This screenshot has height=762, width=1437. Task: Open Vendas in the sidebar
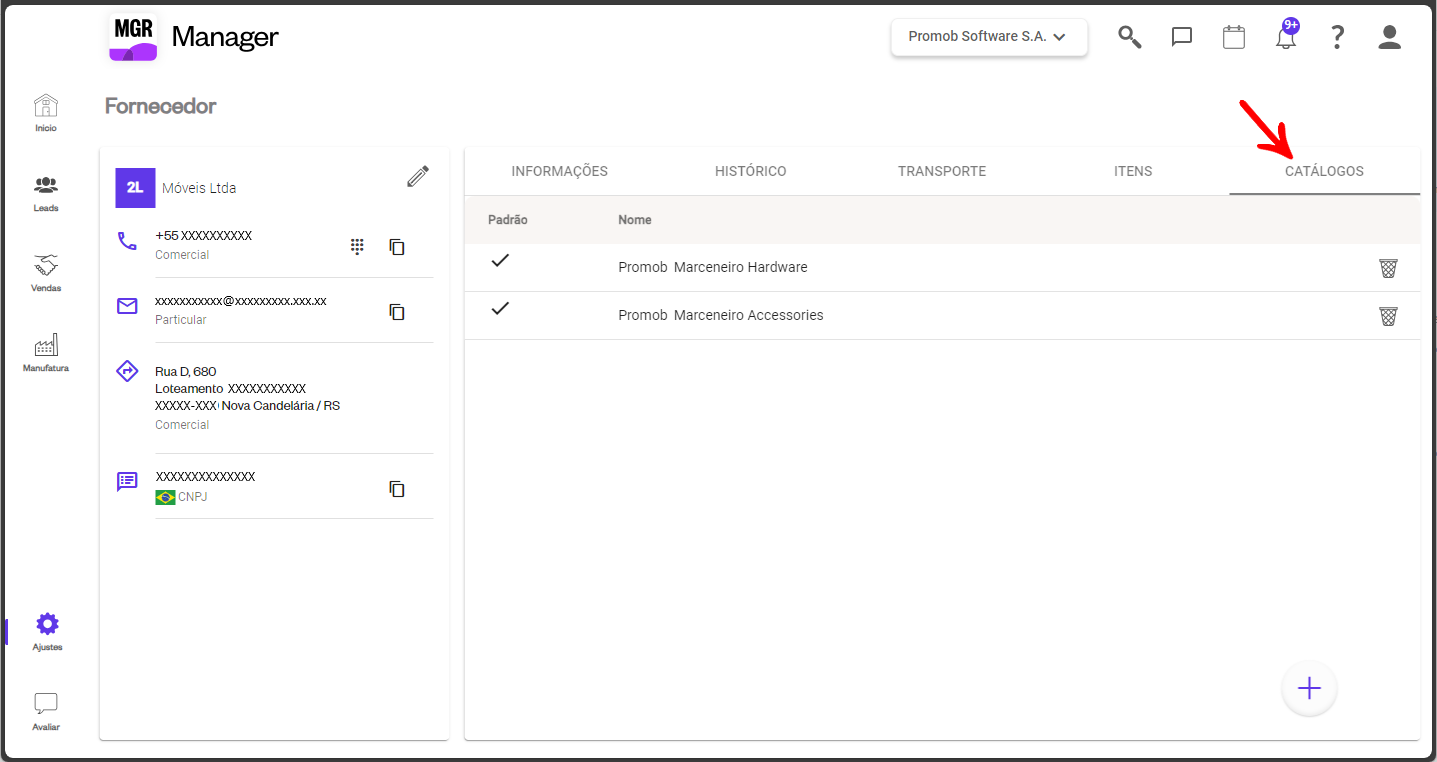pos(46,273)
